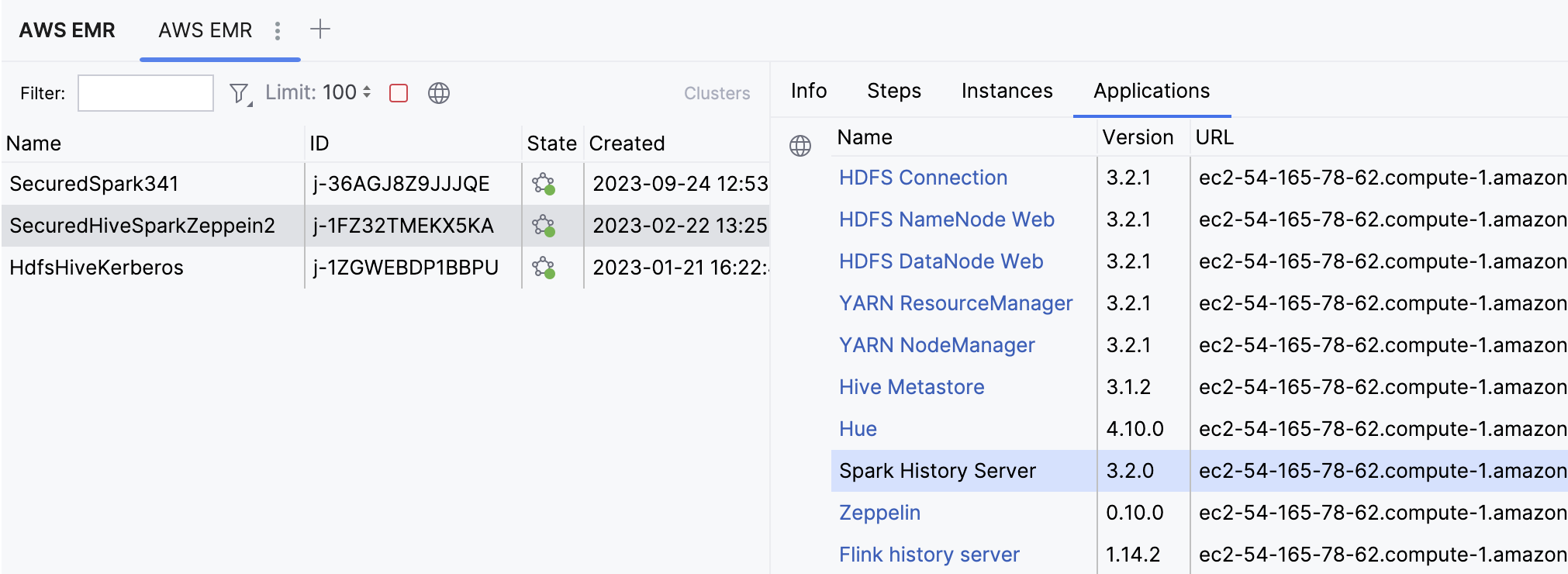This screenshot has width=1568, height=574.
Task: Open the HDFS NameNode Web link
Action: tap(946, 220)
